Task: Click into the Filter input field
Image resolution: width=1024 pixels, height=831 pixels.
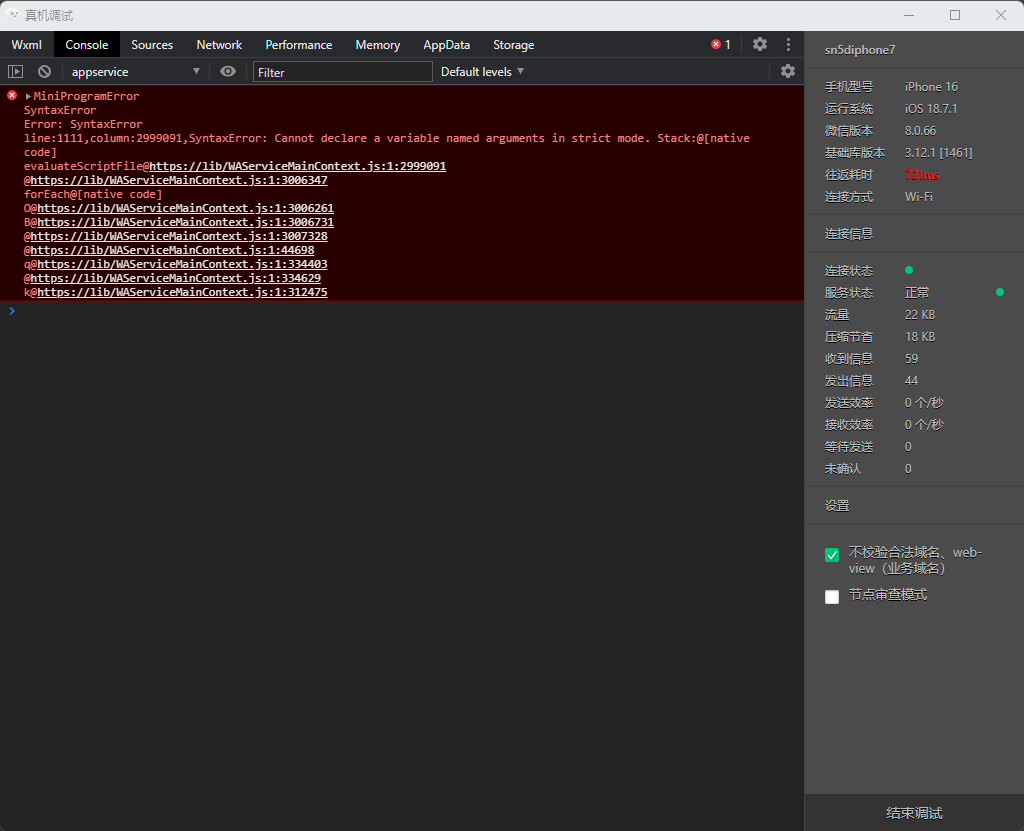Action: coord(343,72)
